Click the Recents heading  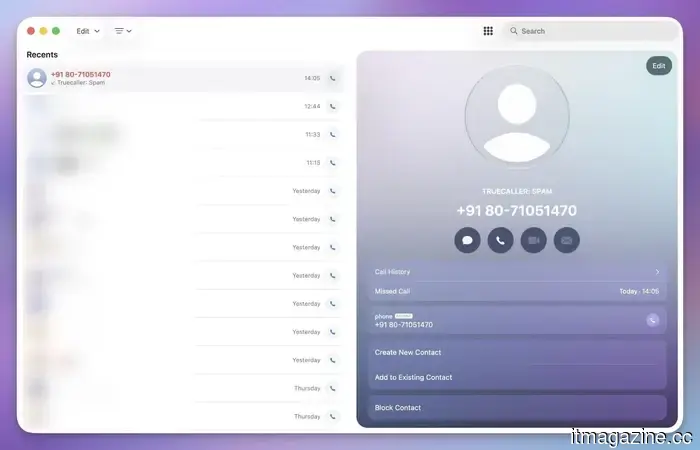[x=42, y=54]
